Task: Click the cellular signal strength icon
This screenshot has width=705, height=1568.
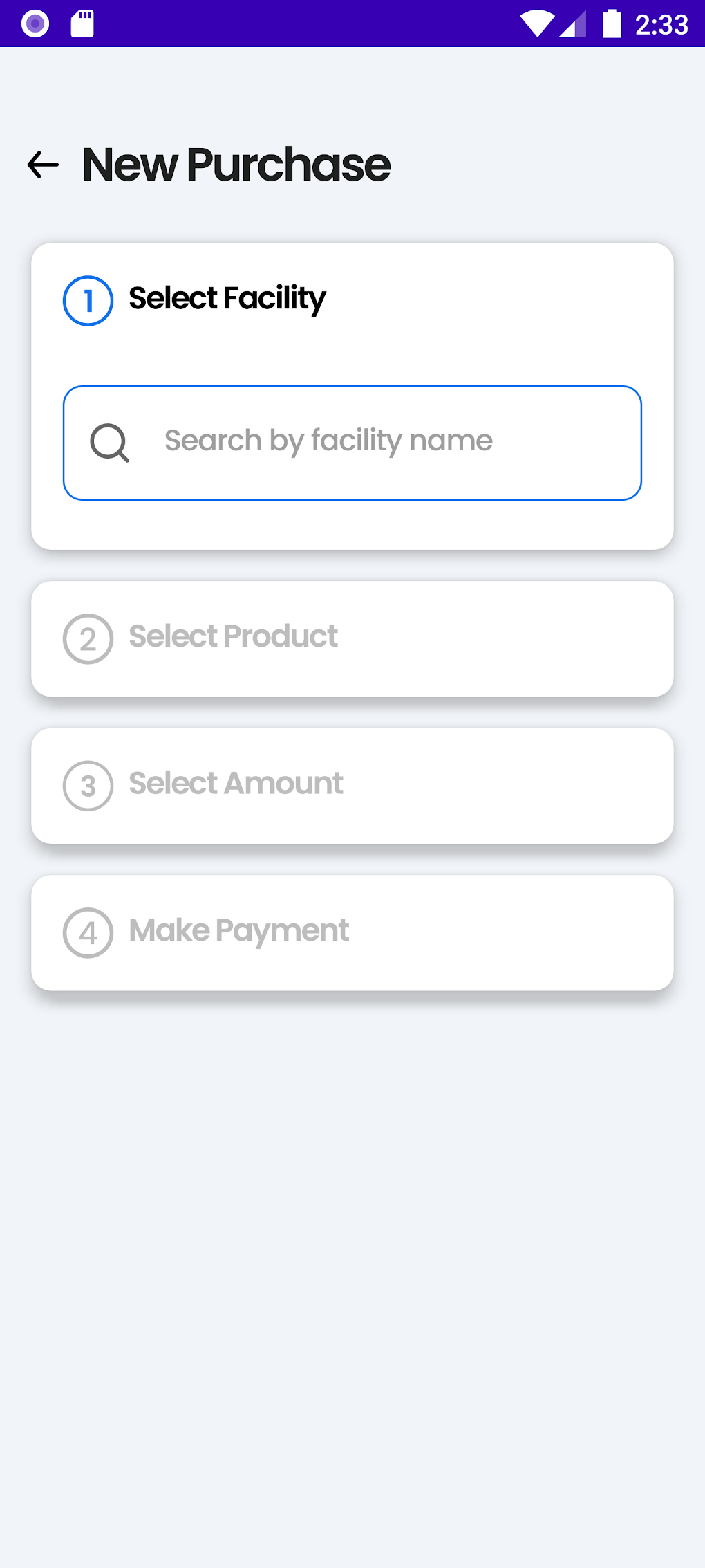Action: point(572,24)
